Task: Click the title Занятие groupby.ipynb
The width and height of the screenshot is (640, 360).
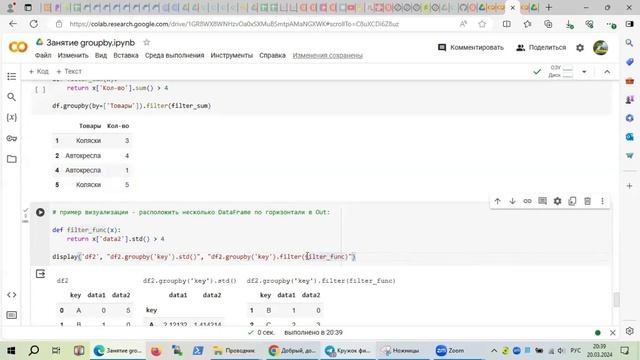Action: 90,42
